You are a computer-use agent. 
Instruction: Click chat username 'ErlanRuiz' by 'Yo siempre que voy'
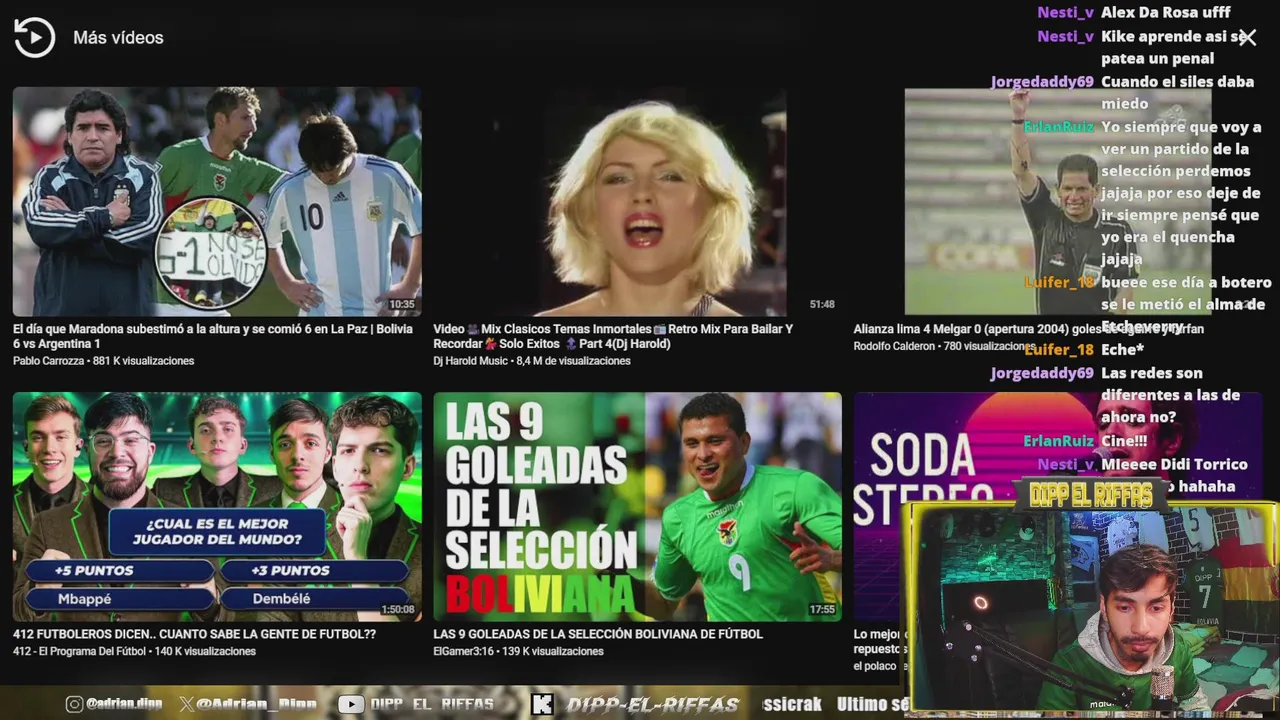[1059, 127]
